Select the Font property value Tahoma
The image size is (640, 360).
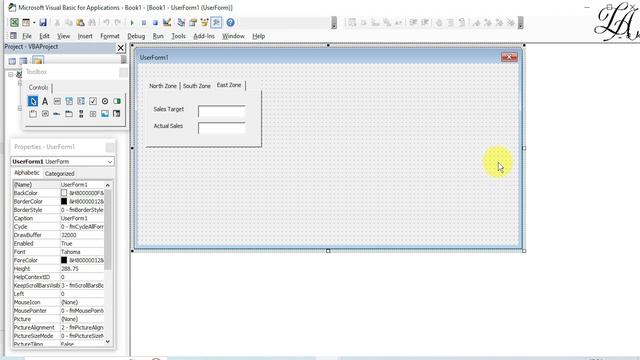coord(82,252)
